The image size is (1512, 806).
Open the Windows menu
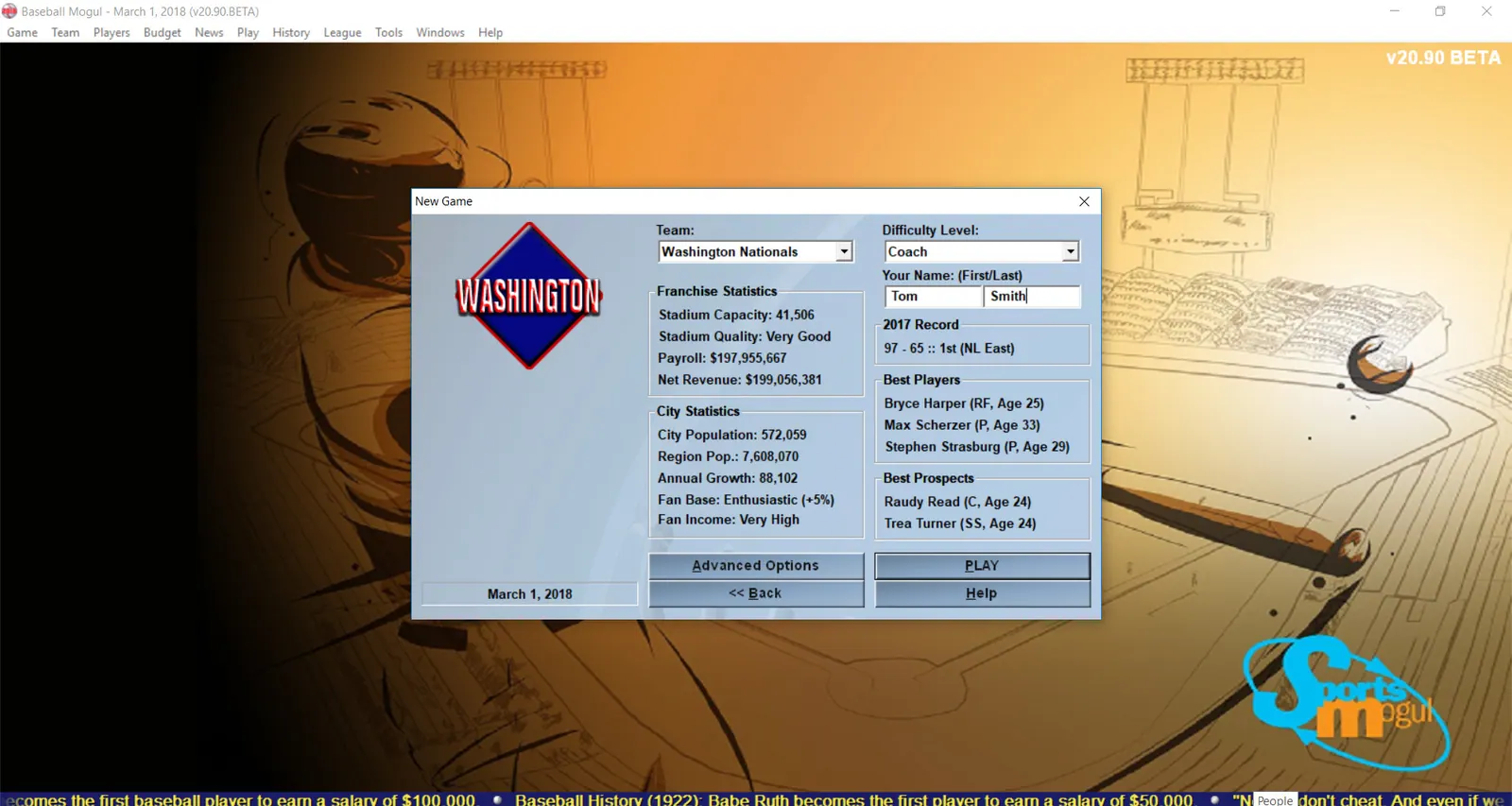click(440, 32)
